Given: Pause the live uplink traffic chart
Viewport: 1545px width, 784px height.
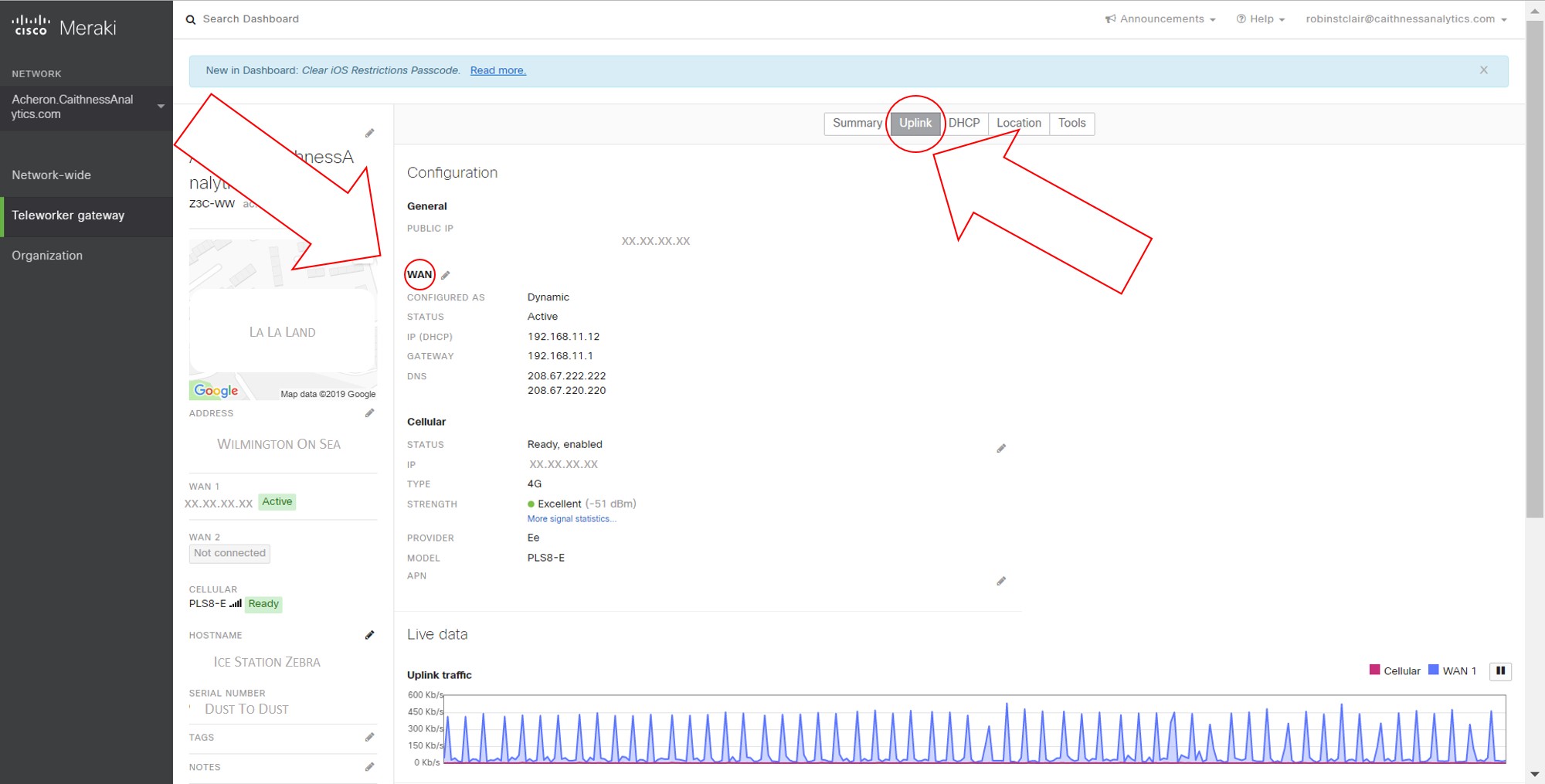Looking at the screenshot, I should [1500, 670].
